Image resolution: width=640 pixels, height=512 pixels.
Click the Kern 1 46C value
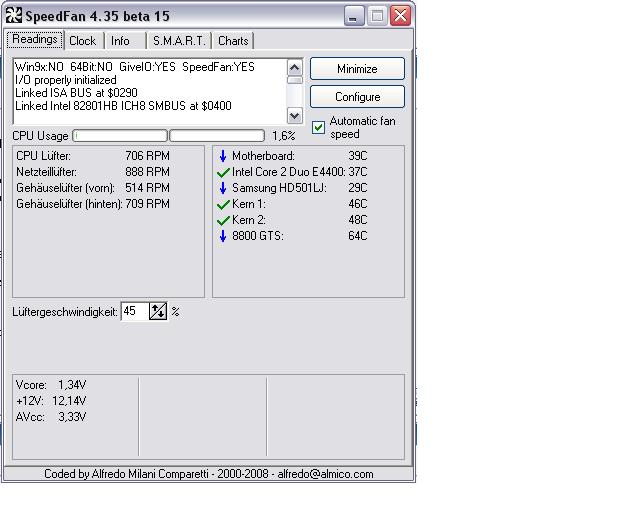(x=358, y=204)
